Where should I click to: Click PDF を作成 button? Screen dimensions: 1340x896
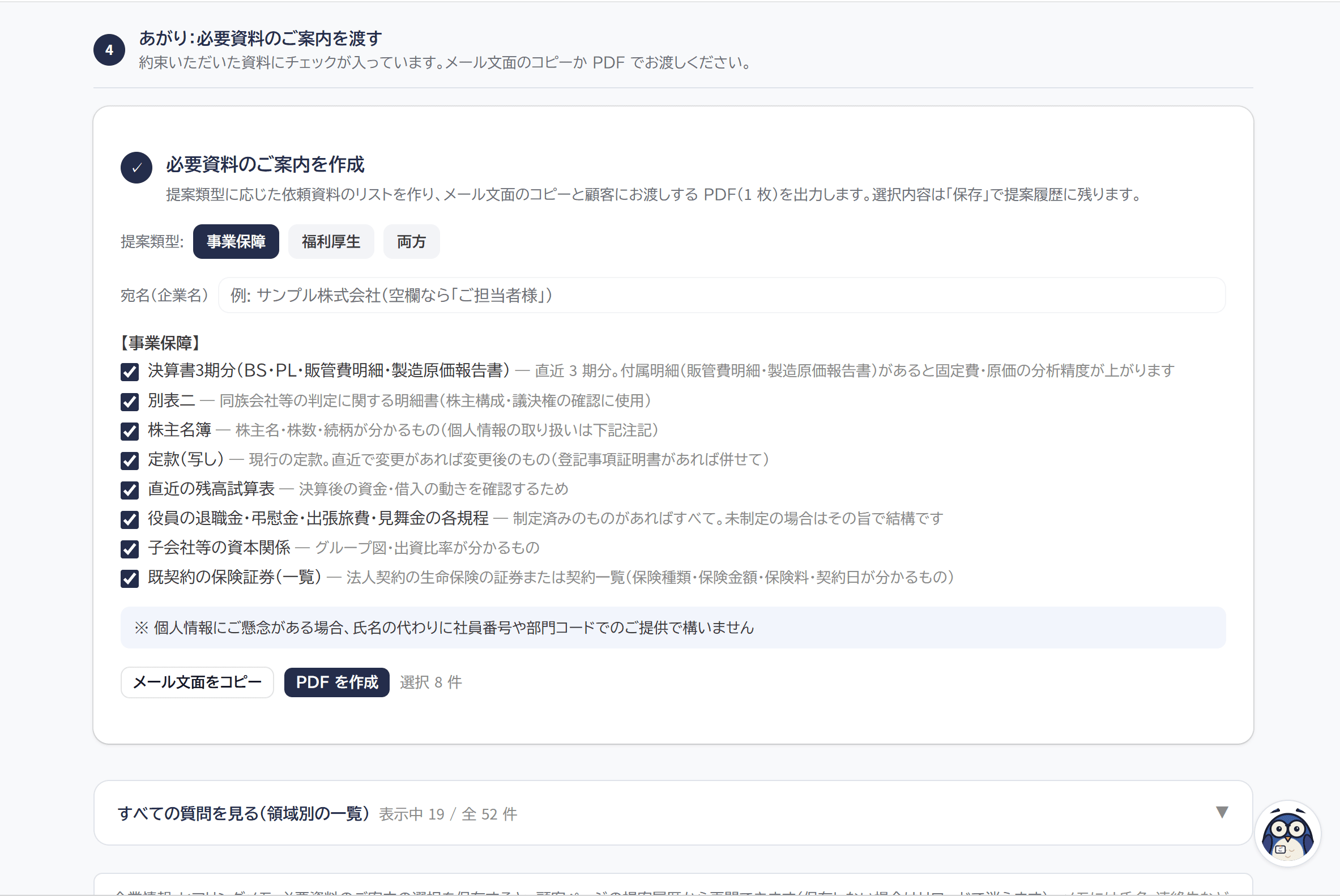[336, 682]
